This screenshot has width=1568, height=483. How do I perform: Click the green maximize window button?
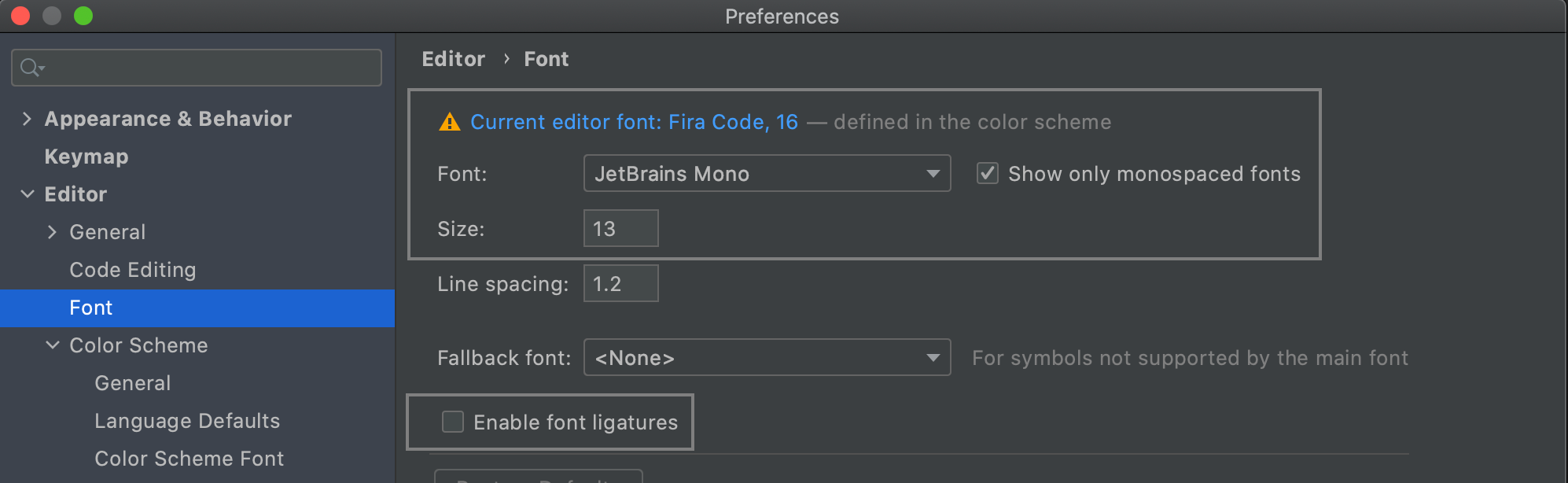[x=83, y=16]
